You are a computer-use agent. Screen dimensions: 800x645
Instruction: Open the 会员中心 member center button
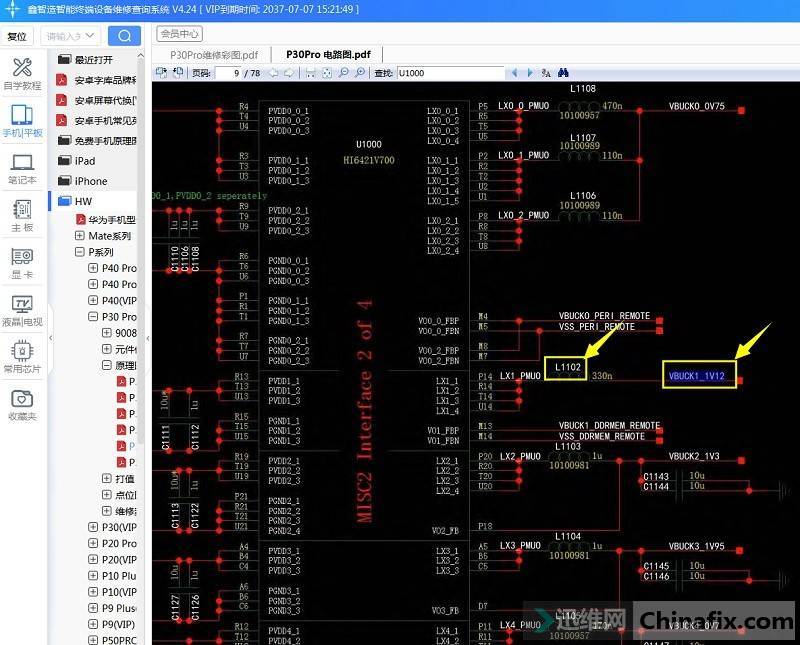181,33
